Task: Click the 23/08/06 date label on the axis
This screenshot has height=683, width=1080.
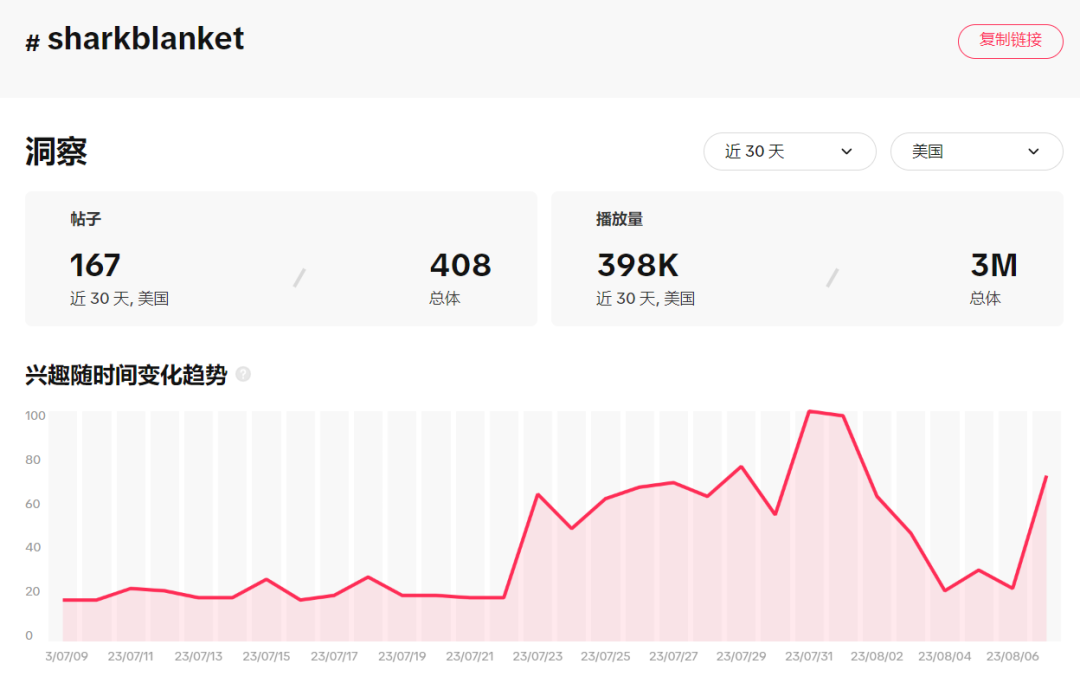Action: 1010,657
